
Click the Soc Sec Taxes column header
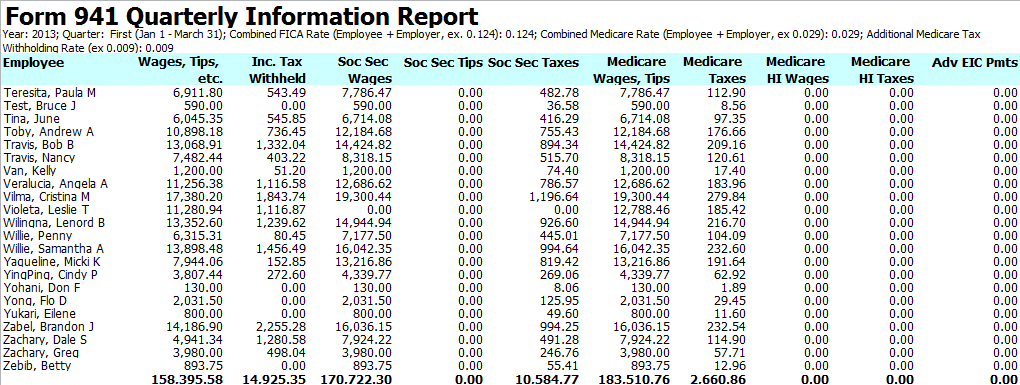533,63
